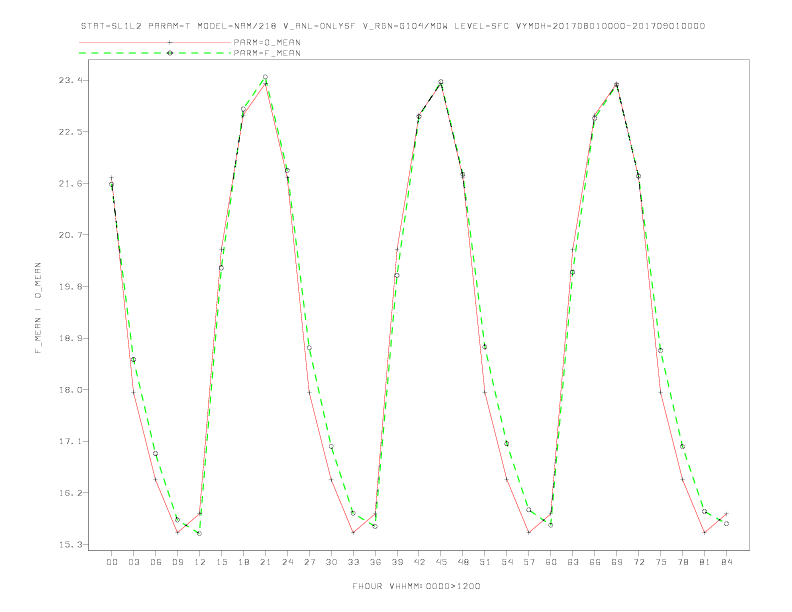
Task: Click the x-axis tick label 24
Action: 287,562
